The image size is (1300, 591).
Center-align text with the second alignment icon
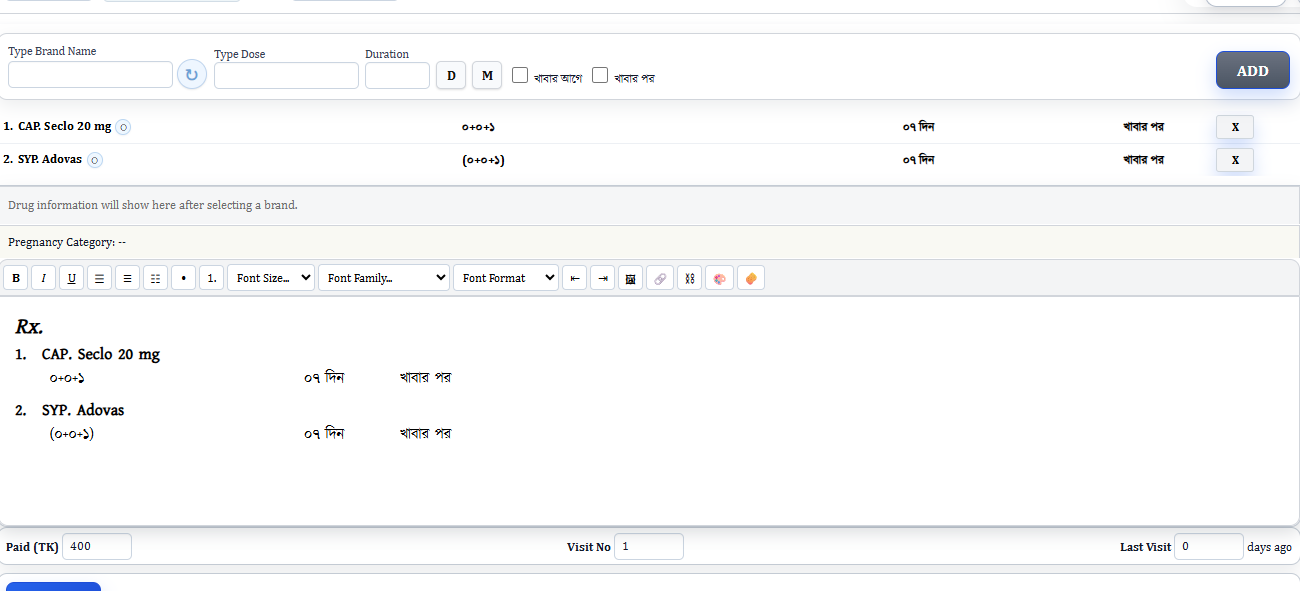pos(127,278)
